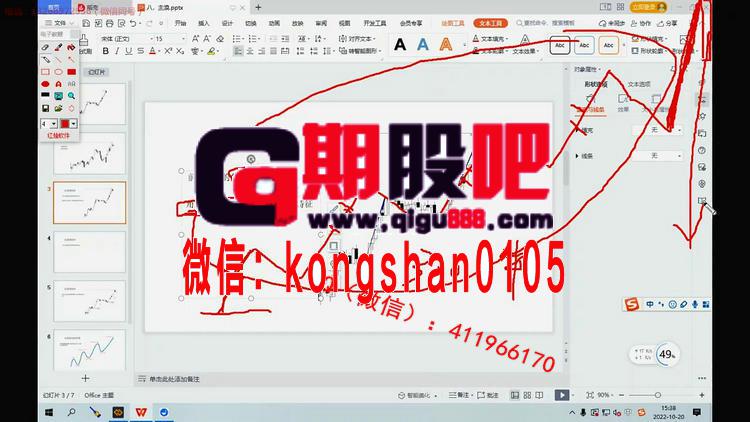The image size is (750, 422).
Task: Open font color dropdown arrow
Action: tap(158, 51)
